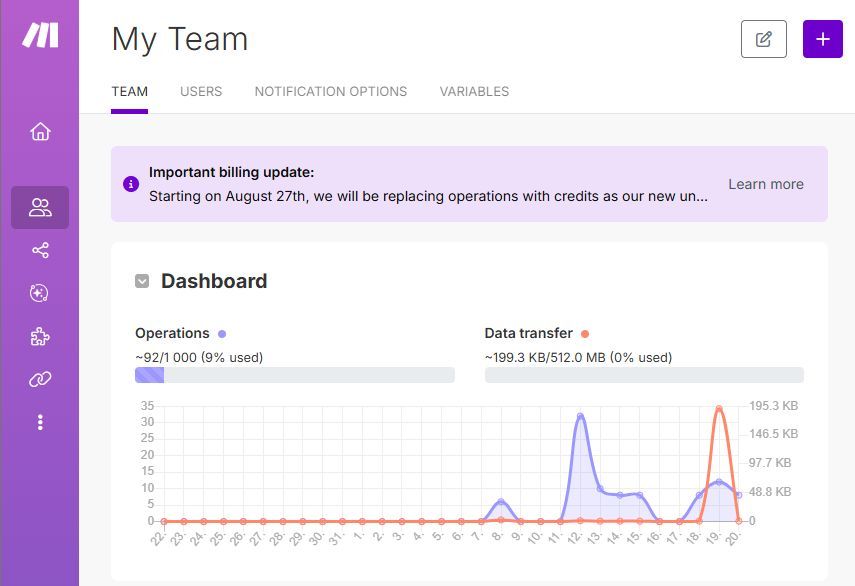Open Connections via the chain link icon
Image resolution: width=855 pixels, height=586 pixels.
(x=40, y=379)
